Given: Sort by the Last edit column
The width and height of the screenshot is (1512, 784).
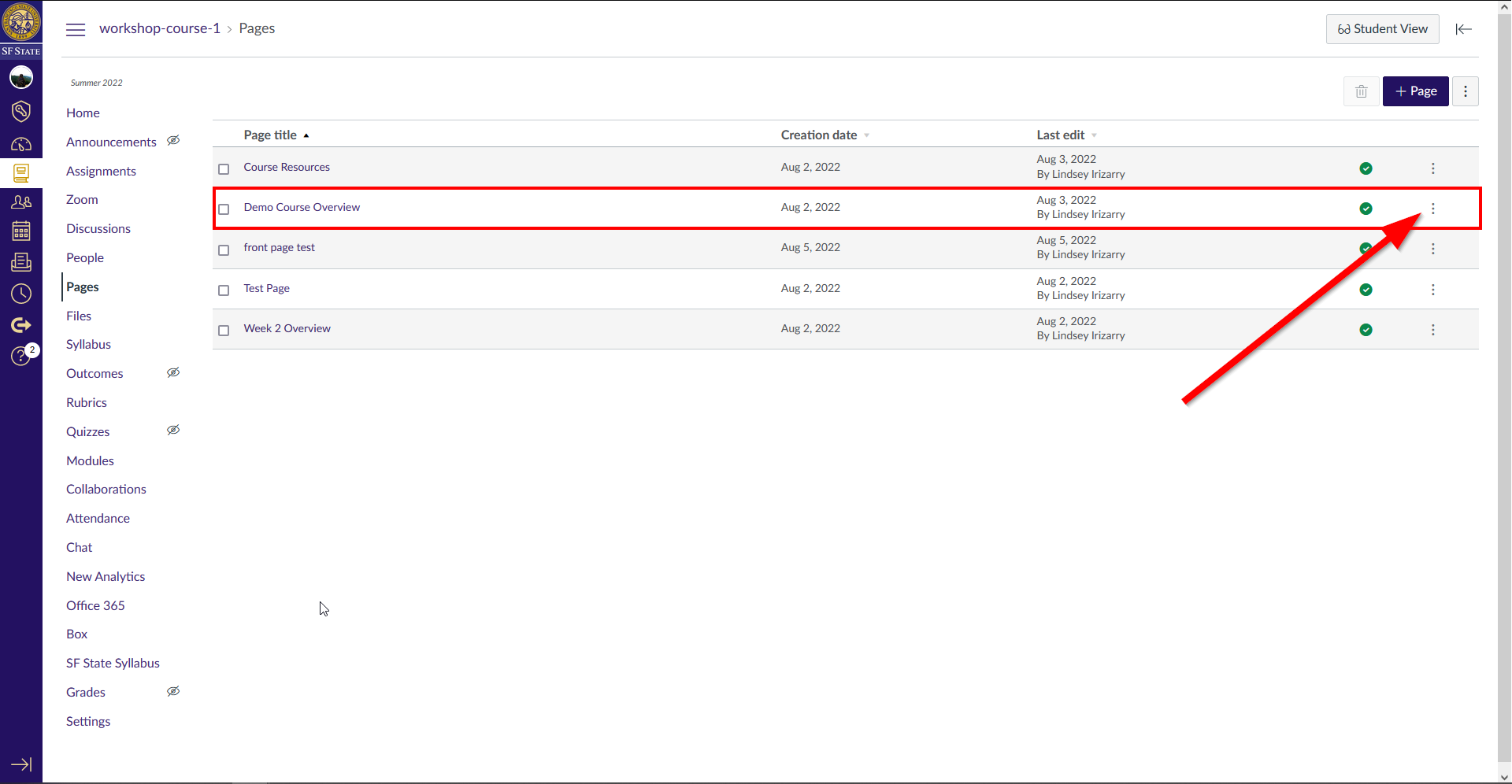Looking at the screenshot, I should [x=1067, y=135].
